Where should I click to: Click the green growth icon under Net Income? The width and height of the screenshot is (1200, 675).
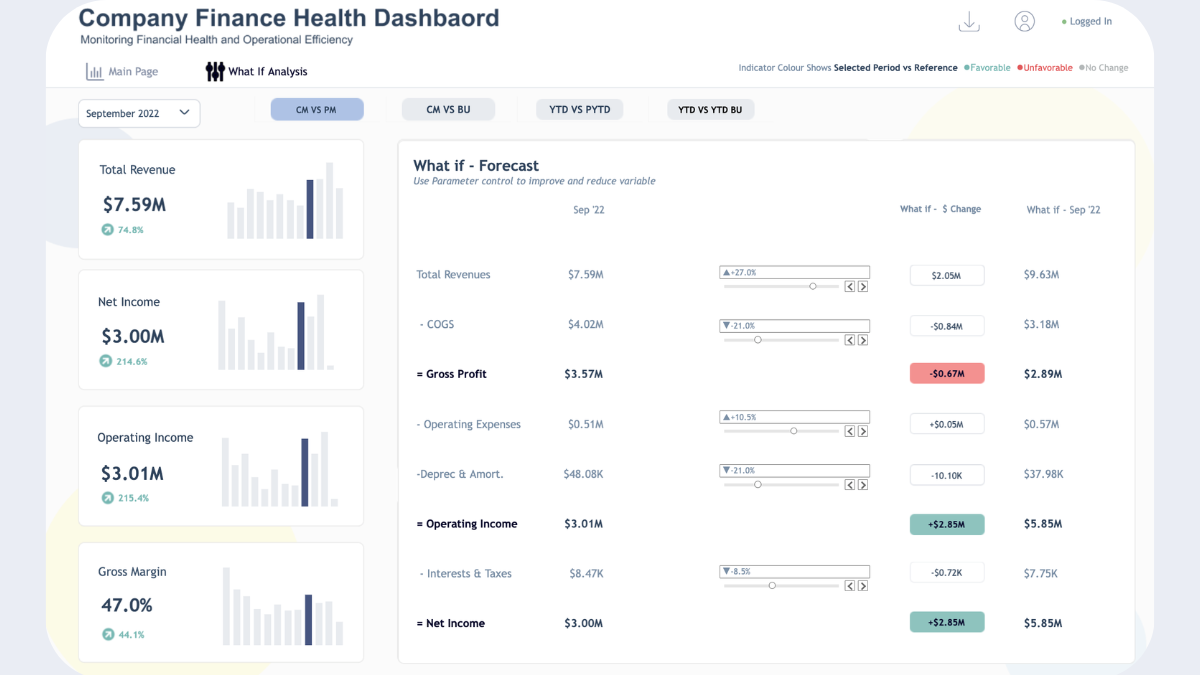(x=106, y=361)
